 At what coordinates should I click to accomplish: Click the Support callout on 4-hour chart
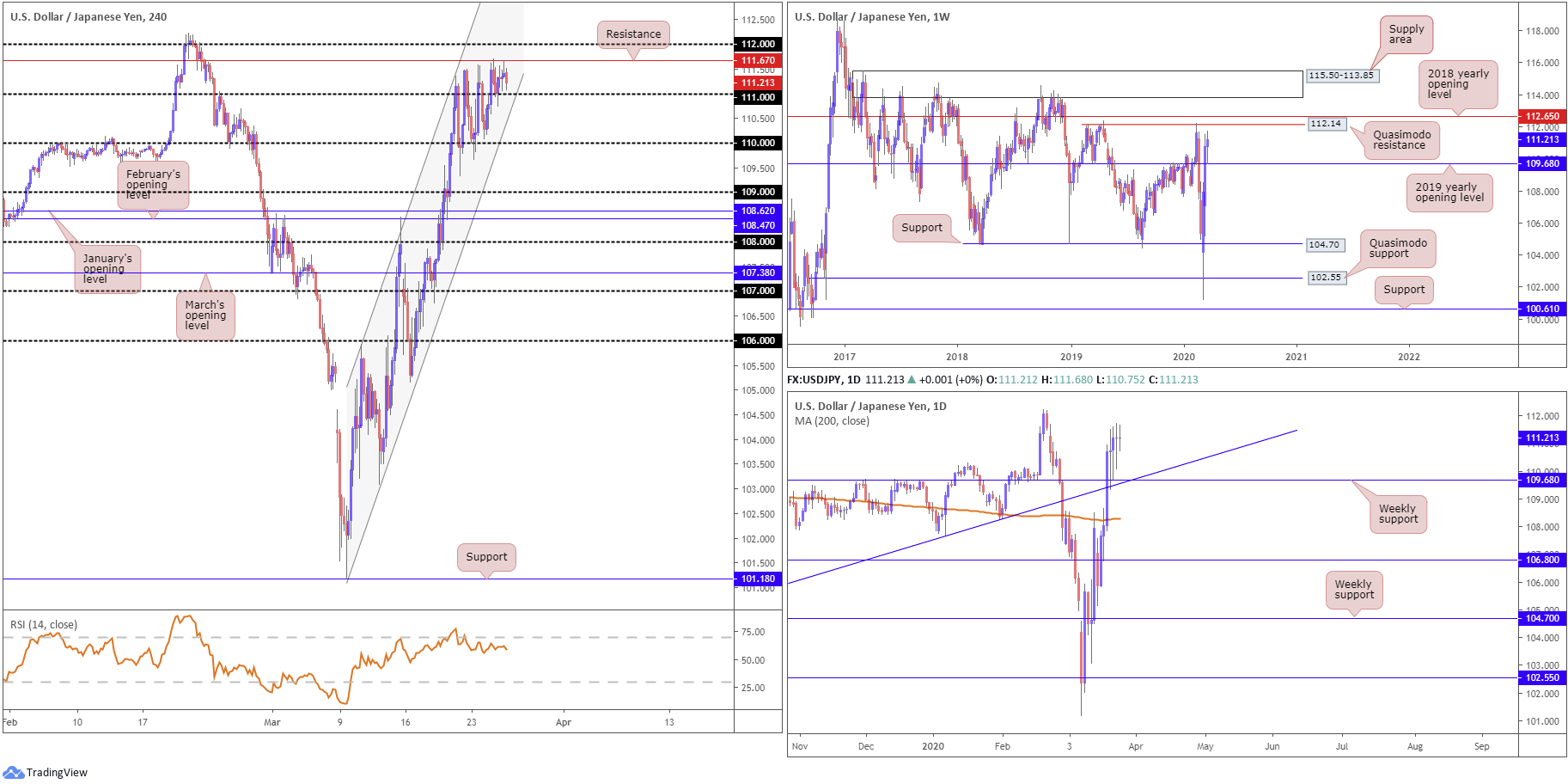click(486, 557)
